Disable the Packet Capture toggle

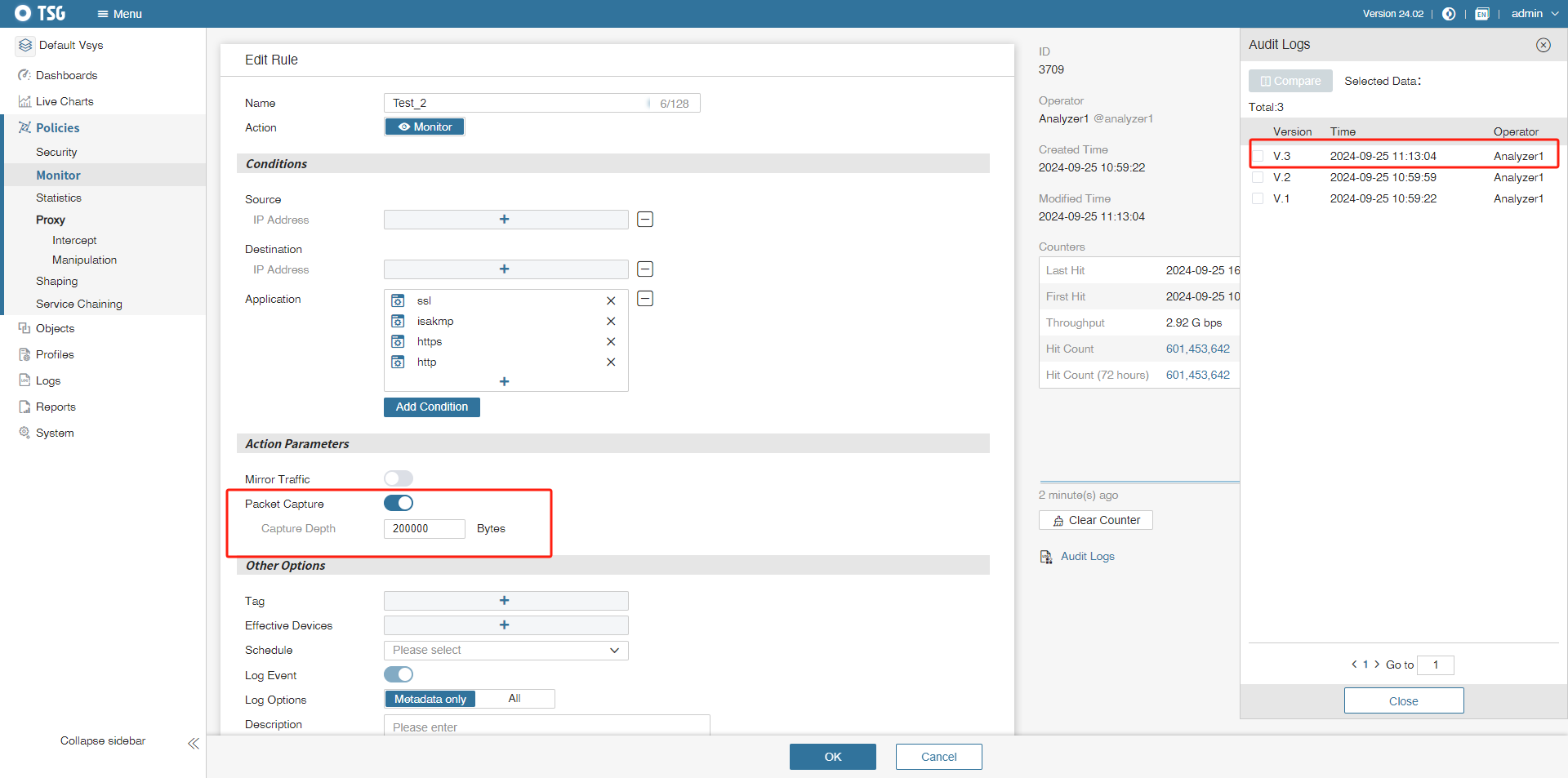coord(399,504)
